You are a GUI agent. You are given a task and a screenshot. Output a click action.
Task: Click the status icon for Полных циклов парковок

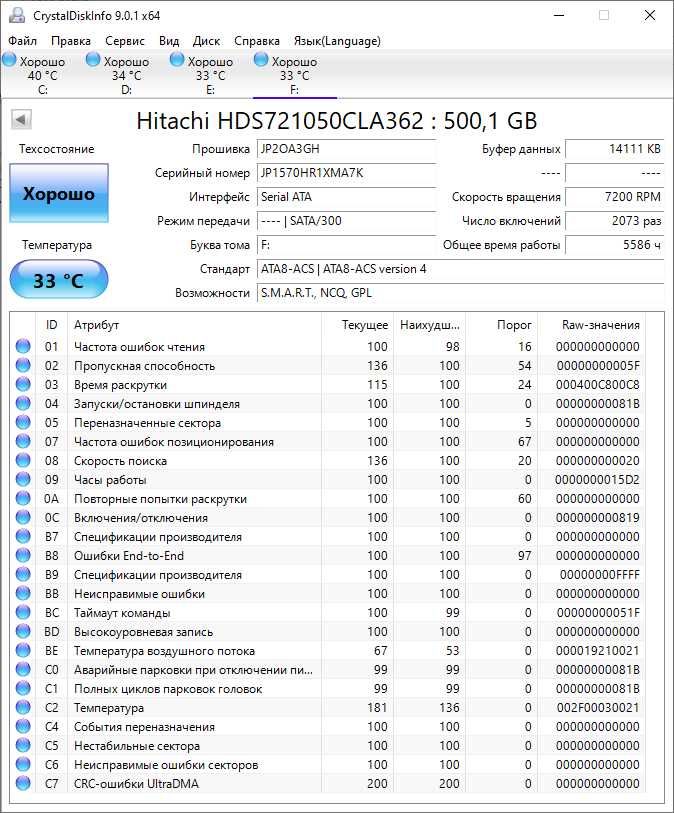[x=23, y=689]
